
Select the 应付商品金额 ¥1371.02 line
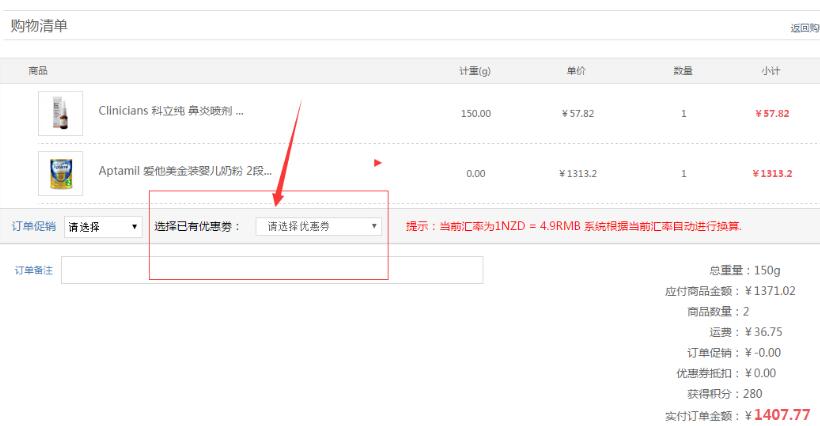point(730,291)
